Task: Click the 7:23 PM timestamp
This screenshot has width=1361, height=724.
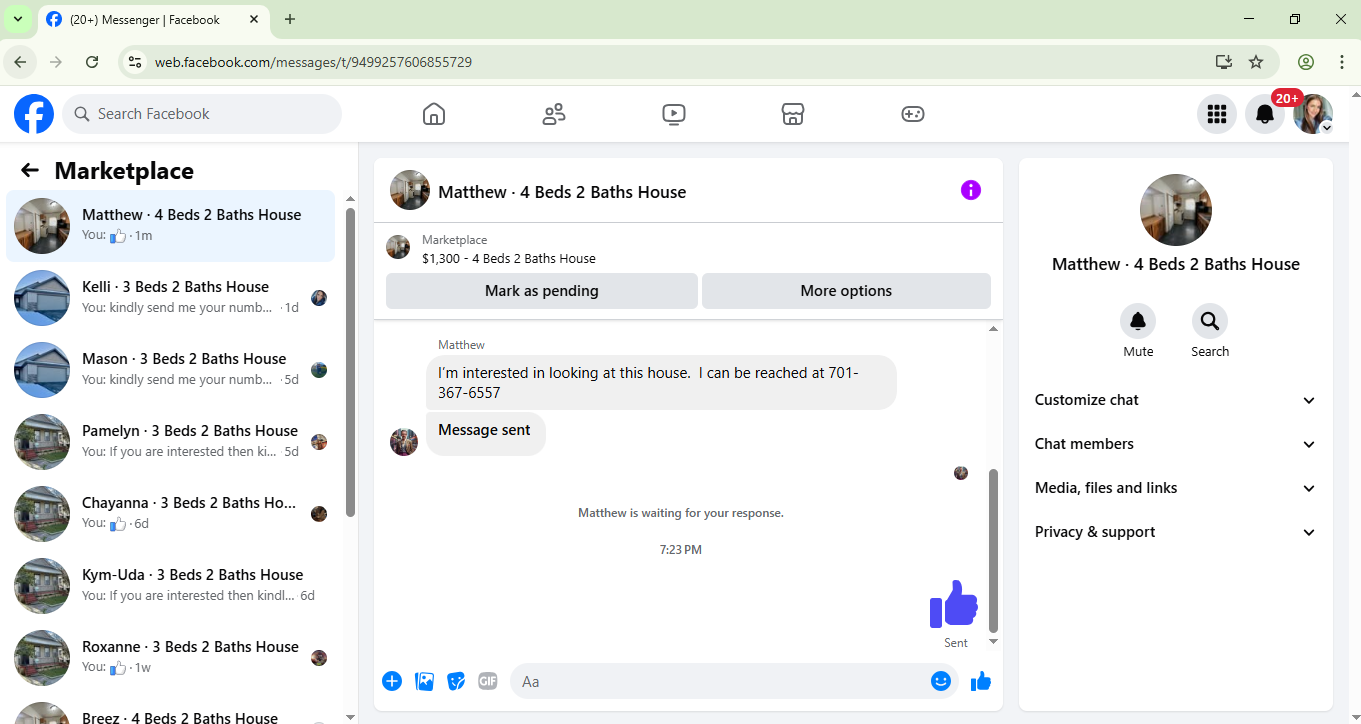Action: tap(681, 550)
